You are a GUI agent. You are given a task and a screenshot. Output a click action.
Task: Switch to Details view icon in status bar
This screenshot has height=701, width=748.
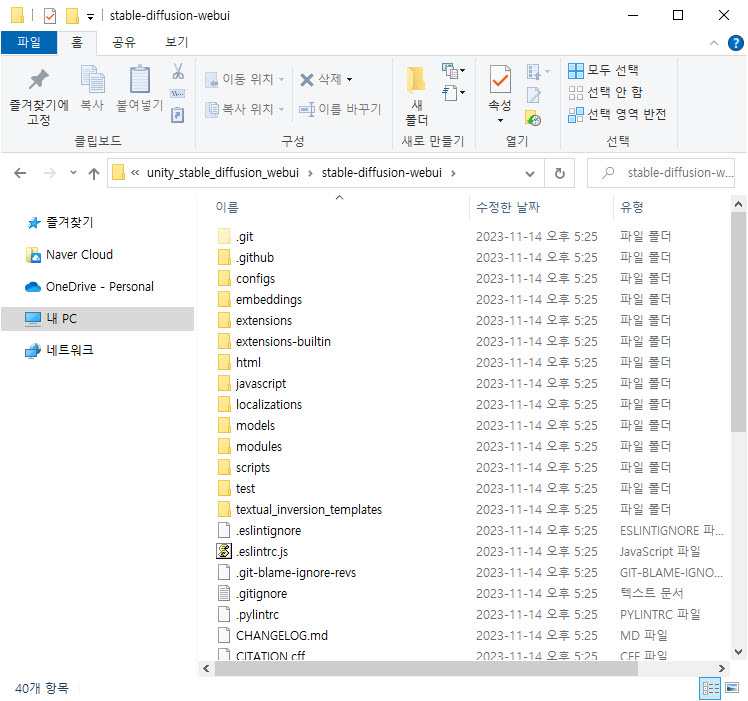coord(710,688)
